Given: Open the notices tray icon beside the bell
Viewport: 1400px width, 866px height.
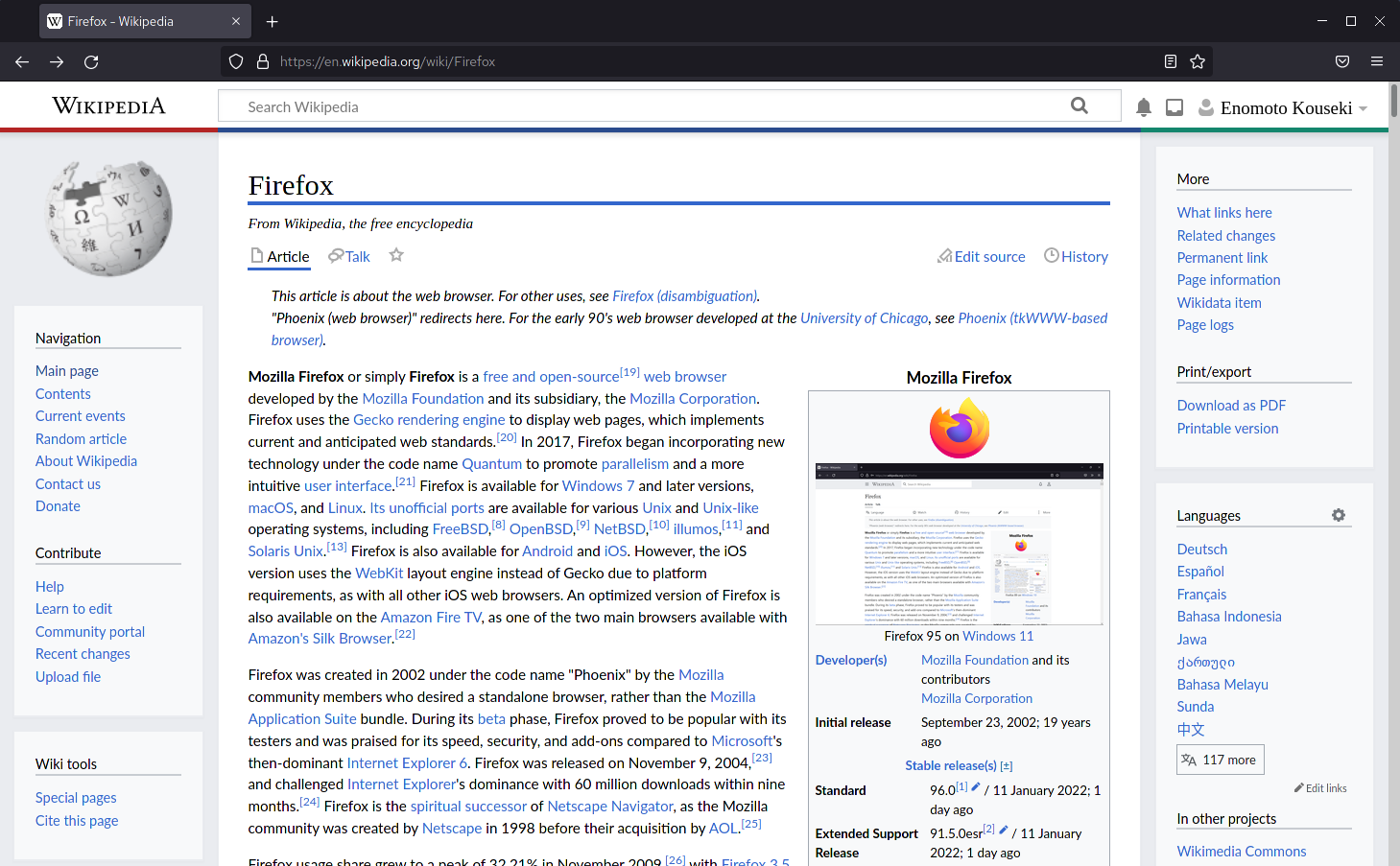Looking at the screenshot, I should (x=1174, y=107).
